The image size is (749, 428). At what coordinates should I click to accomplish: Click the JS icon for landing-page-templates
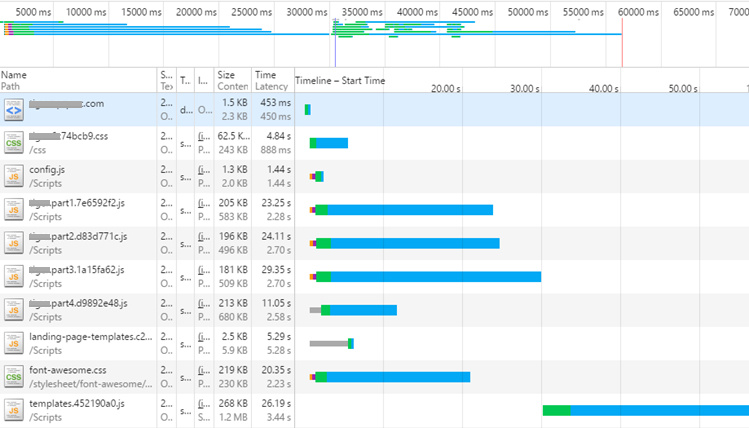[14, 343]
